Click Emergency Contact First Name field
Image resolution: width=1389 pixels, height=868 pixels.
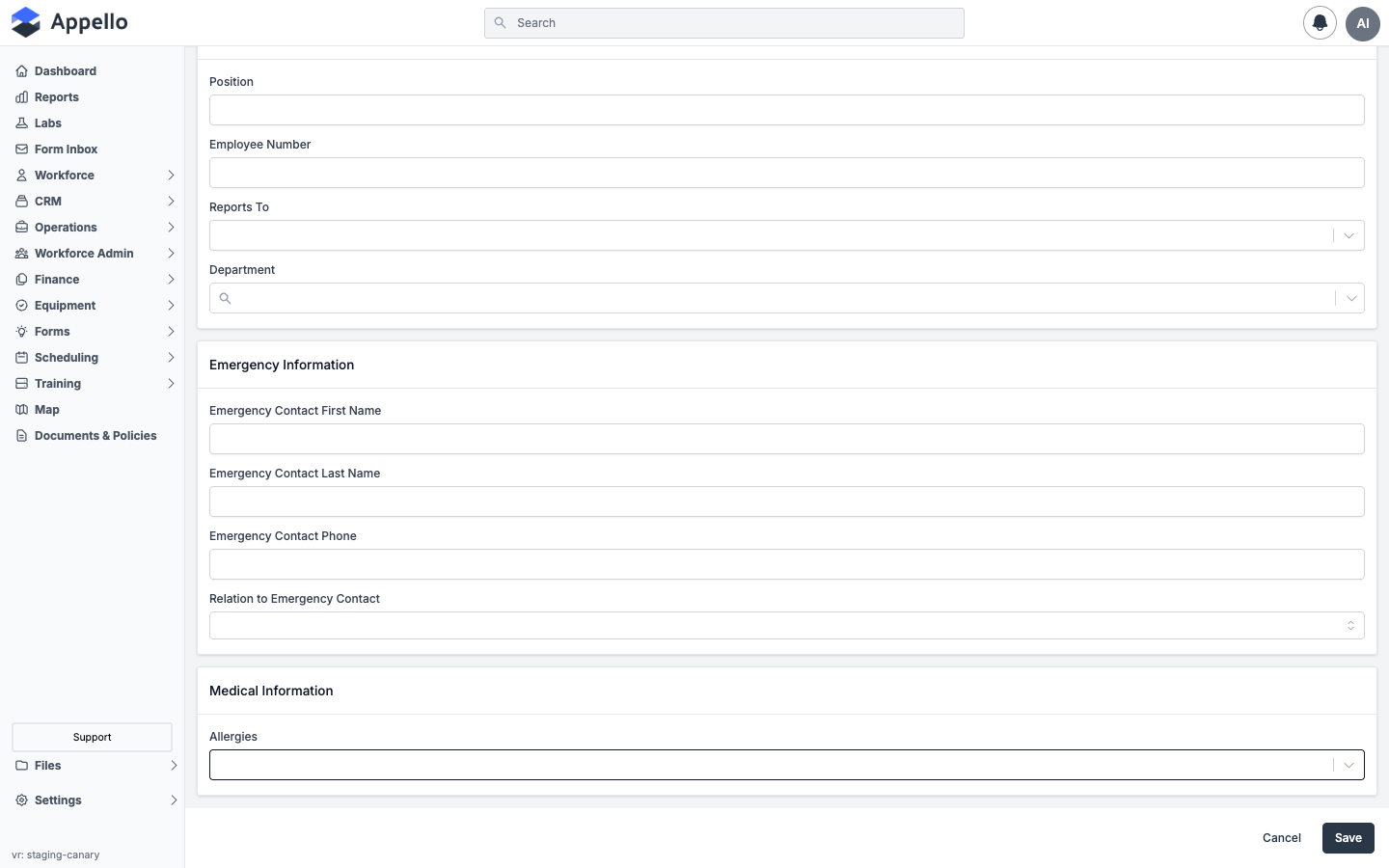(x=787, y=439)
